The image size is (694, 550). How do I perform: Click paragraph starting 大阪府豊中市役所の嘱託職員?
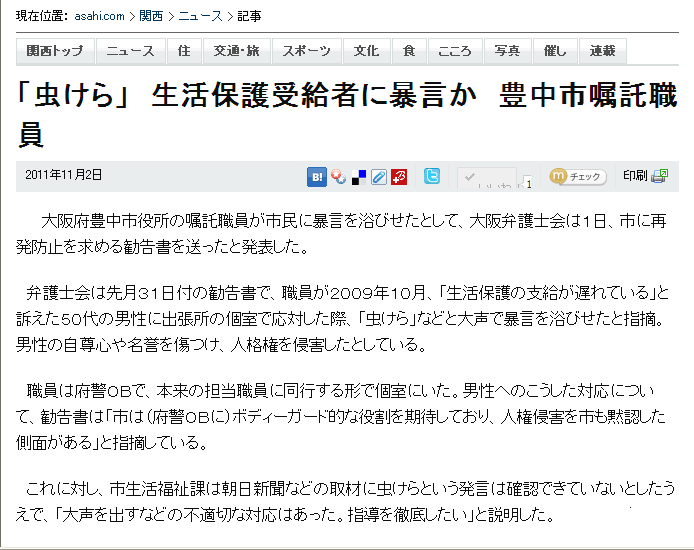(341, 234)
